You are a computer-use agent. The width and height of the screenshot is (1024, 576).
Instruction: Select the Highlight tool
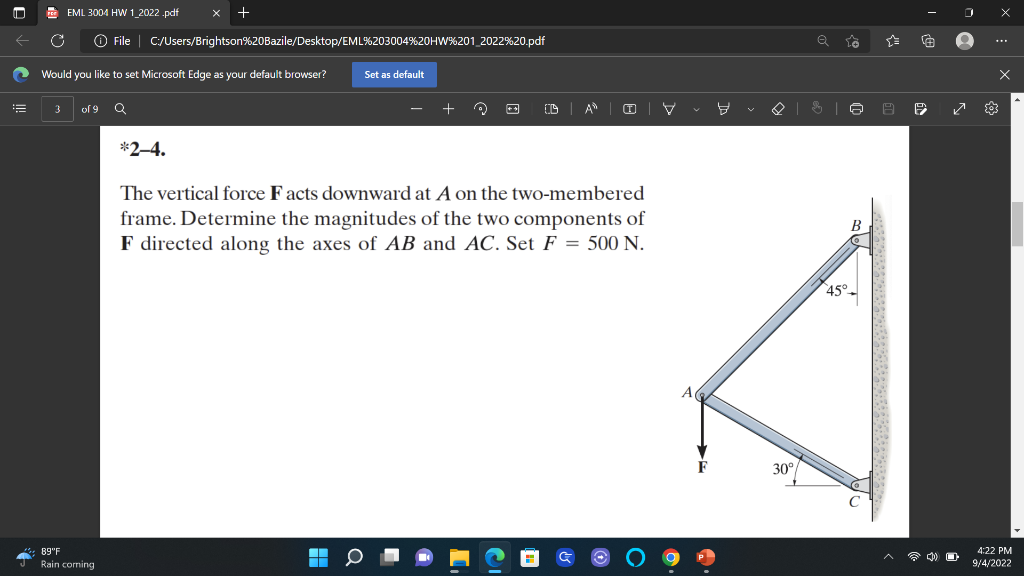[723, 108]
